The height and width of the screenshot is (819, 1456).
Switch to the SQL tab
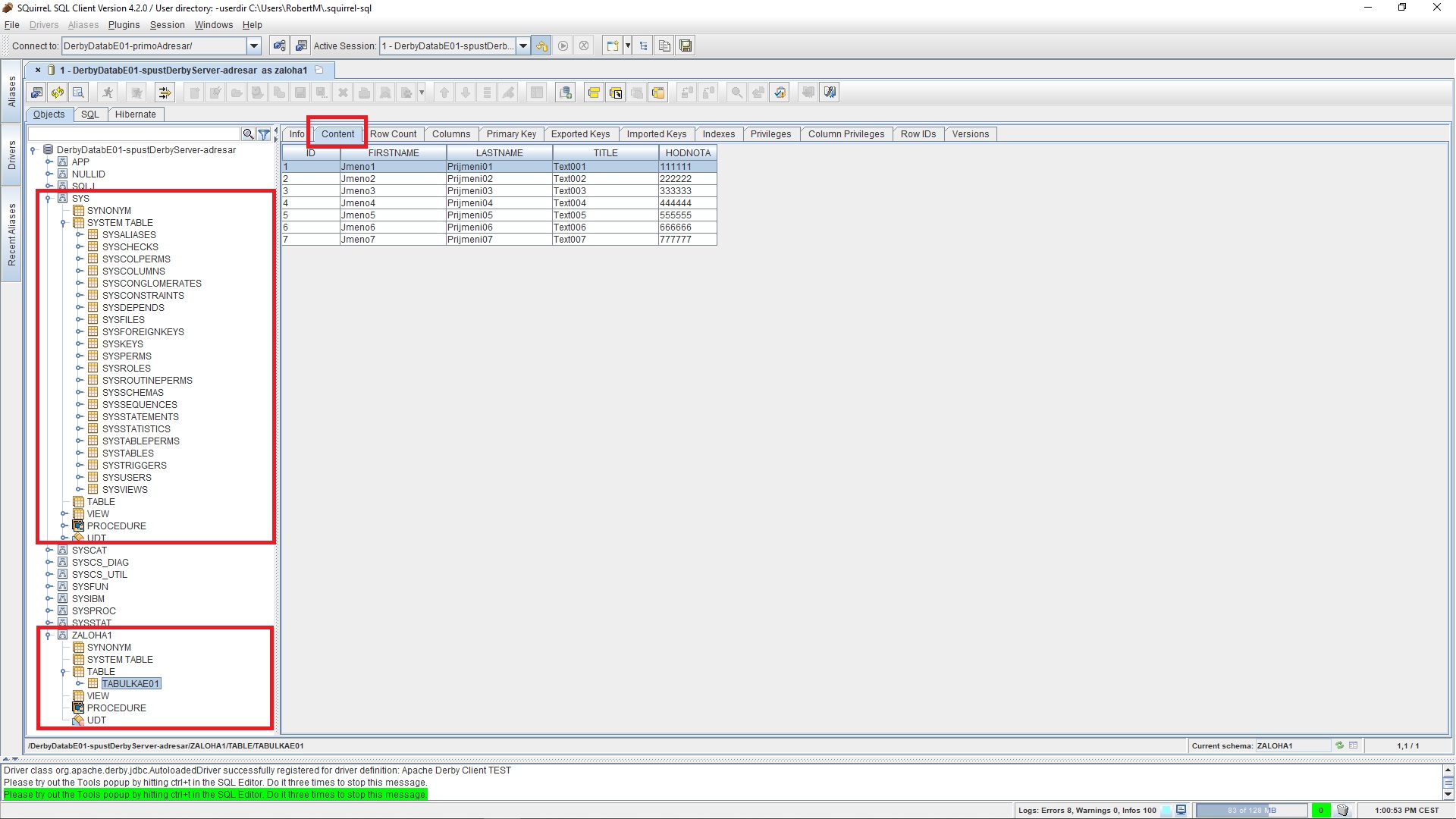pyautogui.click(x=89, y=115)
